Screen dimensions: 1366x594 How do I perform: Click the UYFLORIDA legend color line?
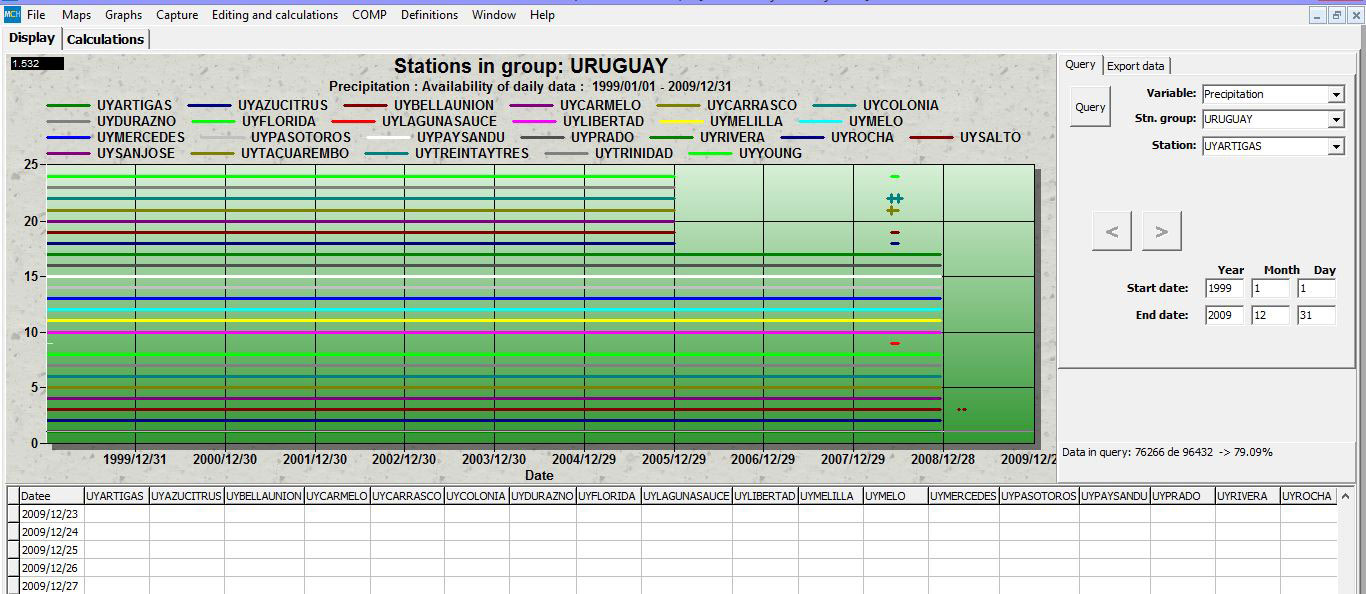coord(214,121)
